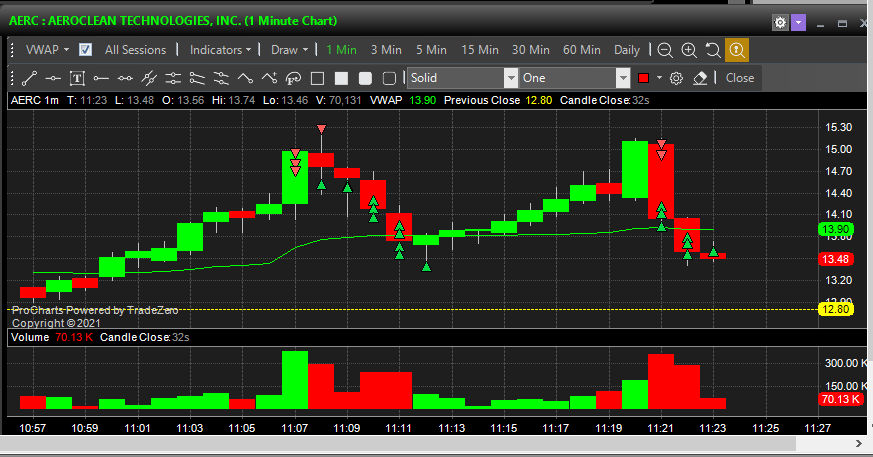This screenshot has height=457, width=873.
Task: Switch to 30 Min timeframe
Action: 531,50
